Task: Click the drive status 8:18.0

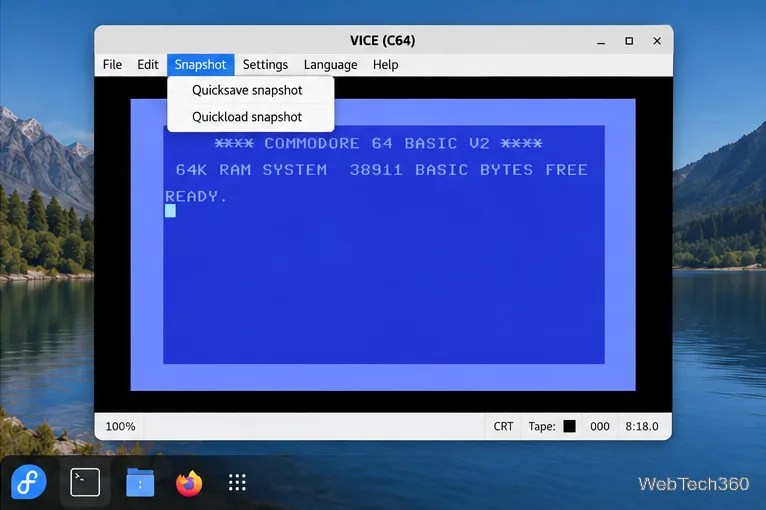Action: 642,426
